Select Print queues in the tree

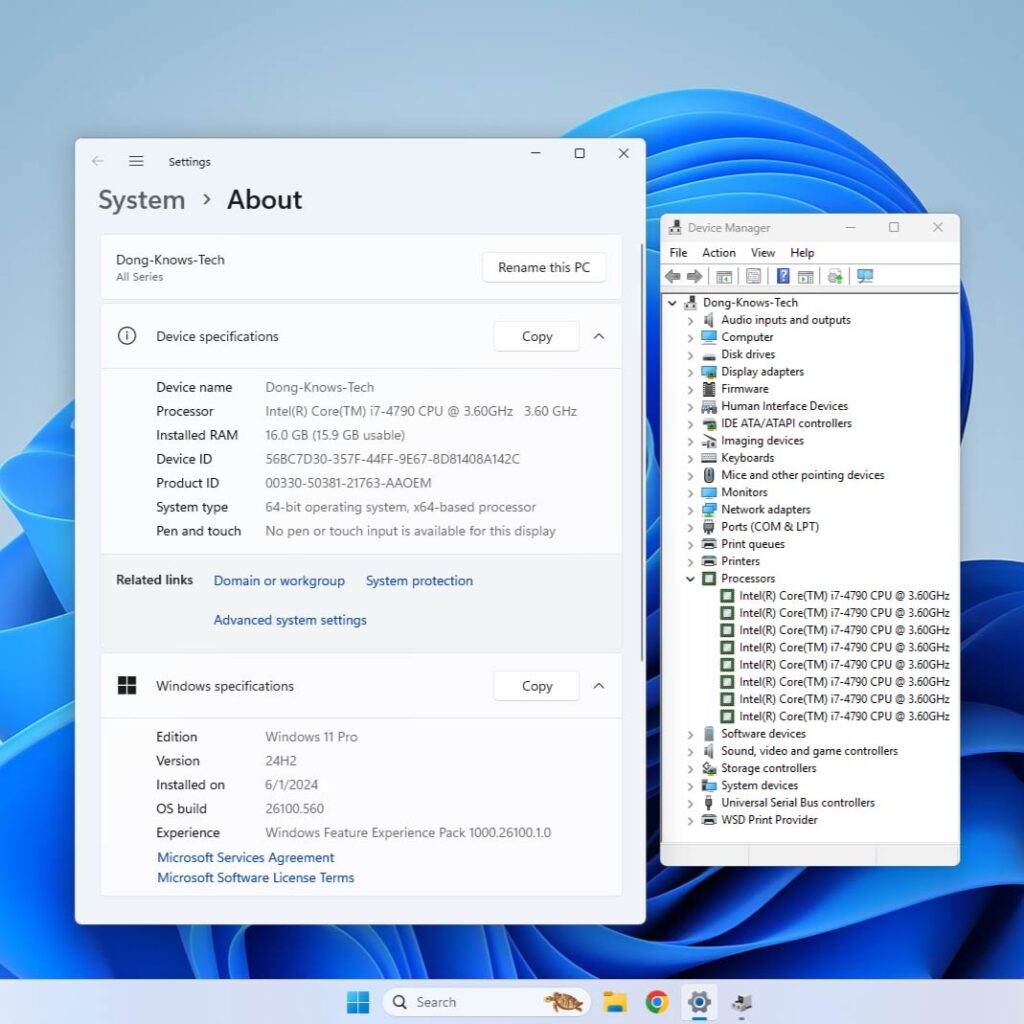[753, 544]
